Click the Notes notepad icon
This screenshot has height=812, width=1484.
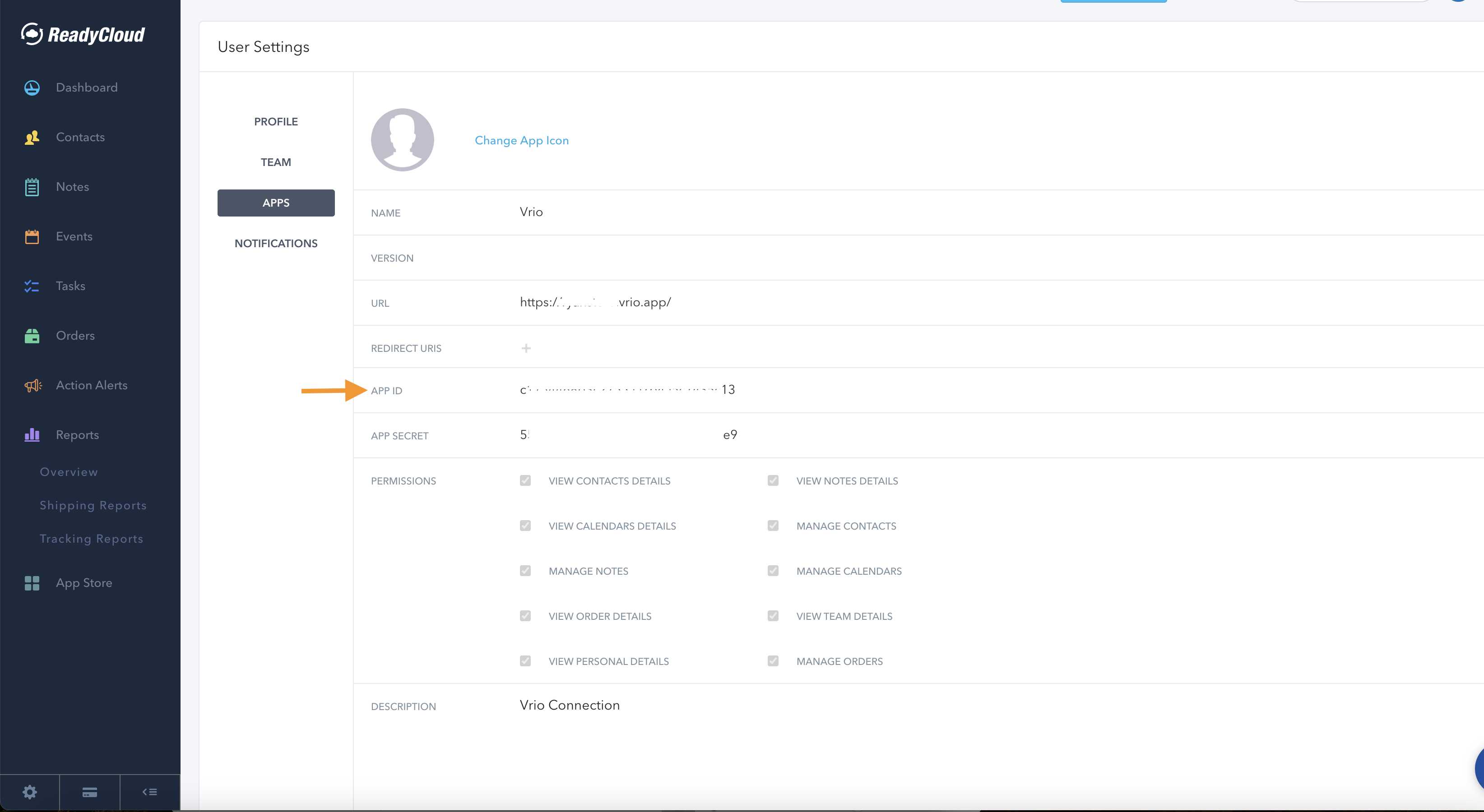(x=32, y=187)
